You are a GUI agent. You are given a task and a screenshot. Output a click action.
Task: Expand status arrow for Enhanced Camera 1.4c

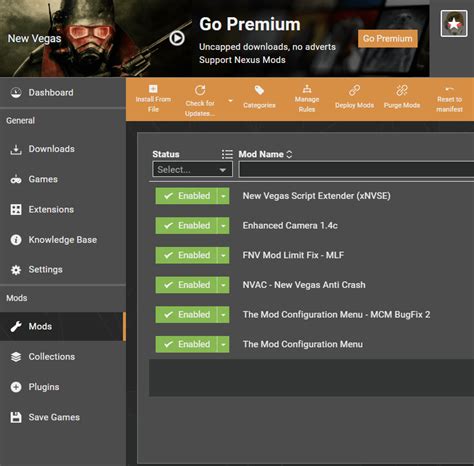click(x=223, y=225)
